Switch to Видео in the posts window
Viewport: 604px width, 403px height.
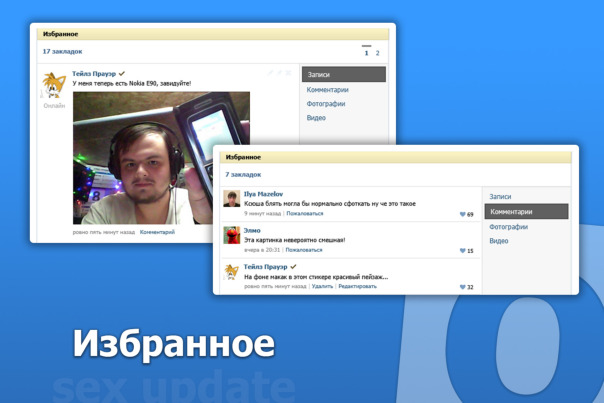coord(316,118)
